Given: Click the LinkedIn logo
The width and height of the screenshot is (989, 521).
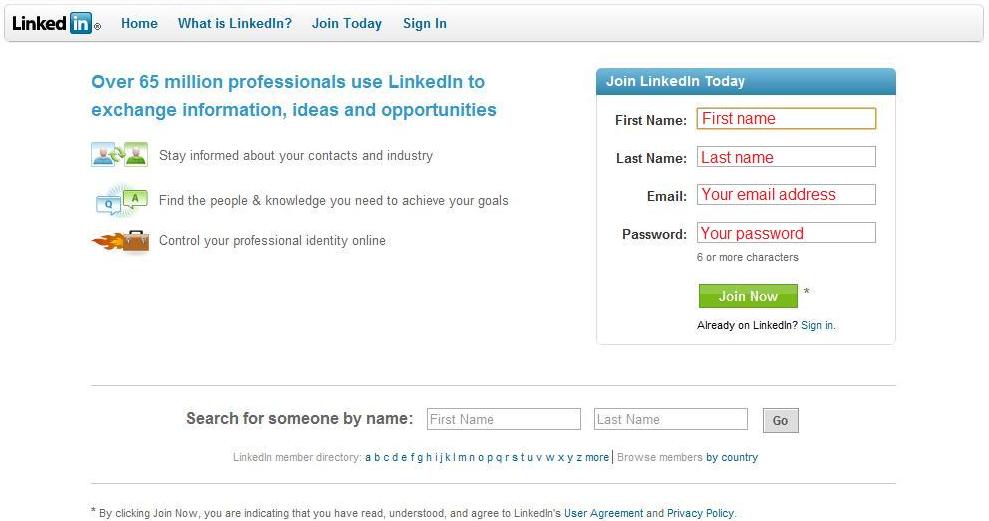Looking at the screenshot, I should pyautogui.click(x=56, y=23).
